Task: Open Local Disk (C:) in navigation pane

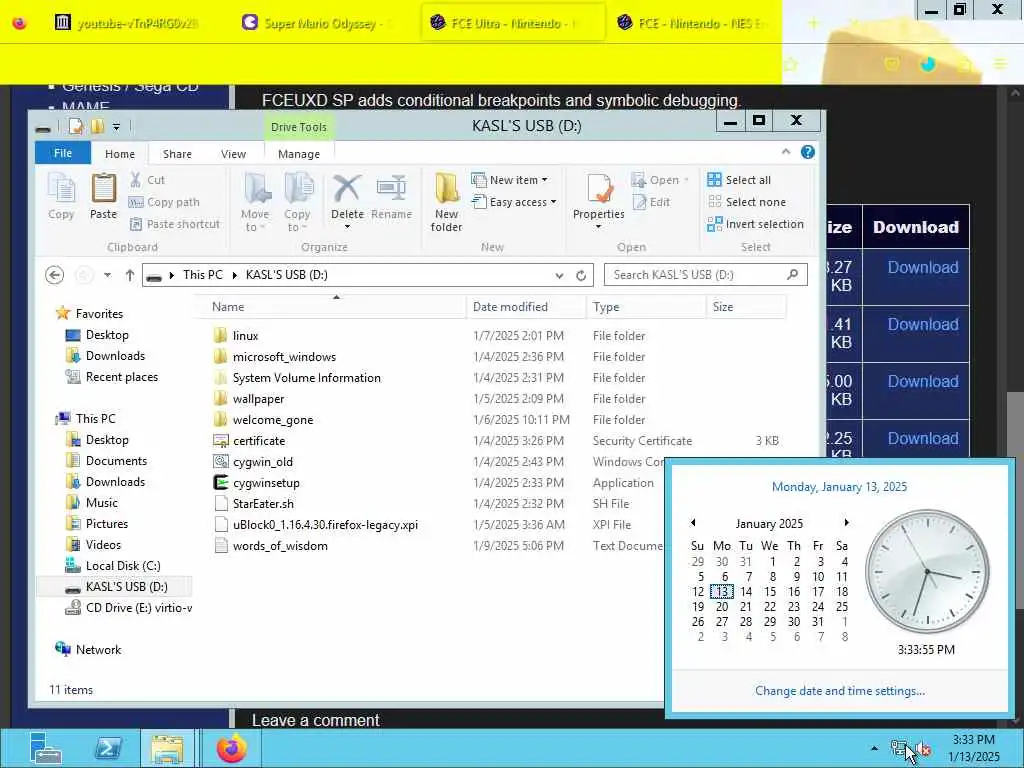Action: (x=123, y=566)
